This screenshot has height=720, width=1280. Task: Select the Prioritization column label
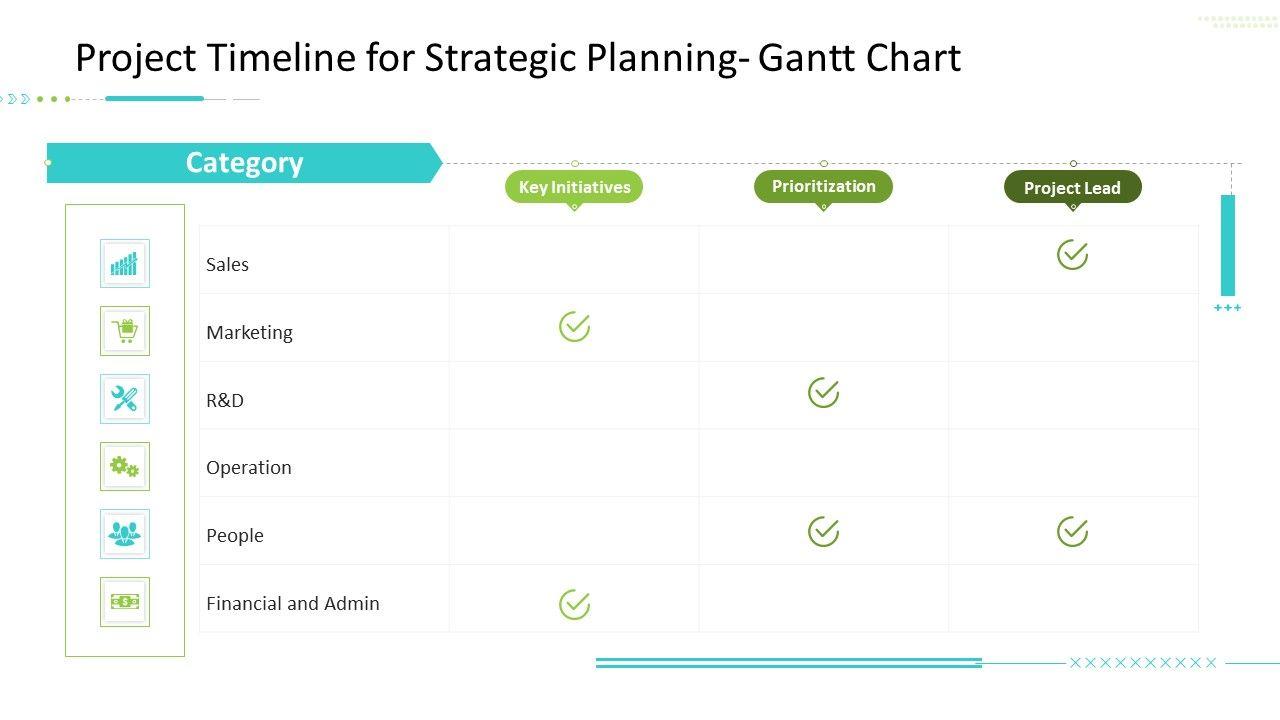823,186
